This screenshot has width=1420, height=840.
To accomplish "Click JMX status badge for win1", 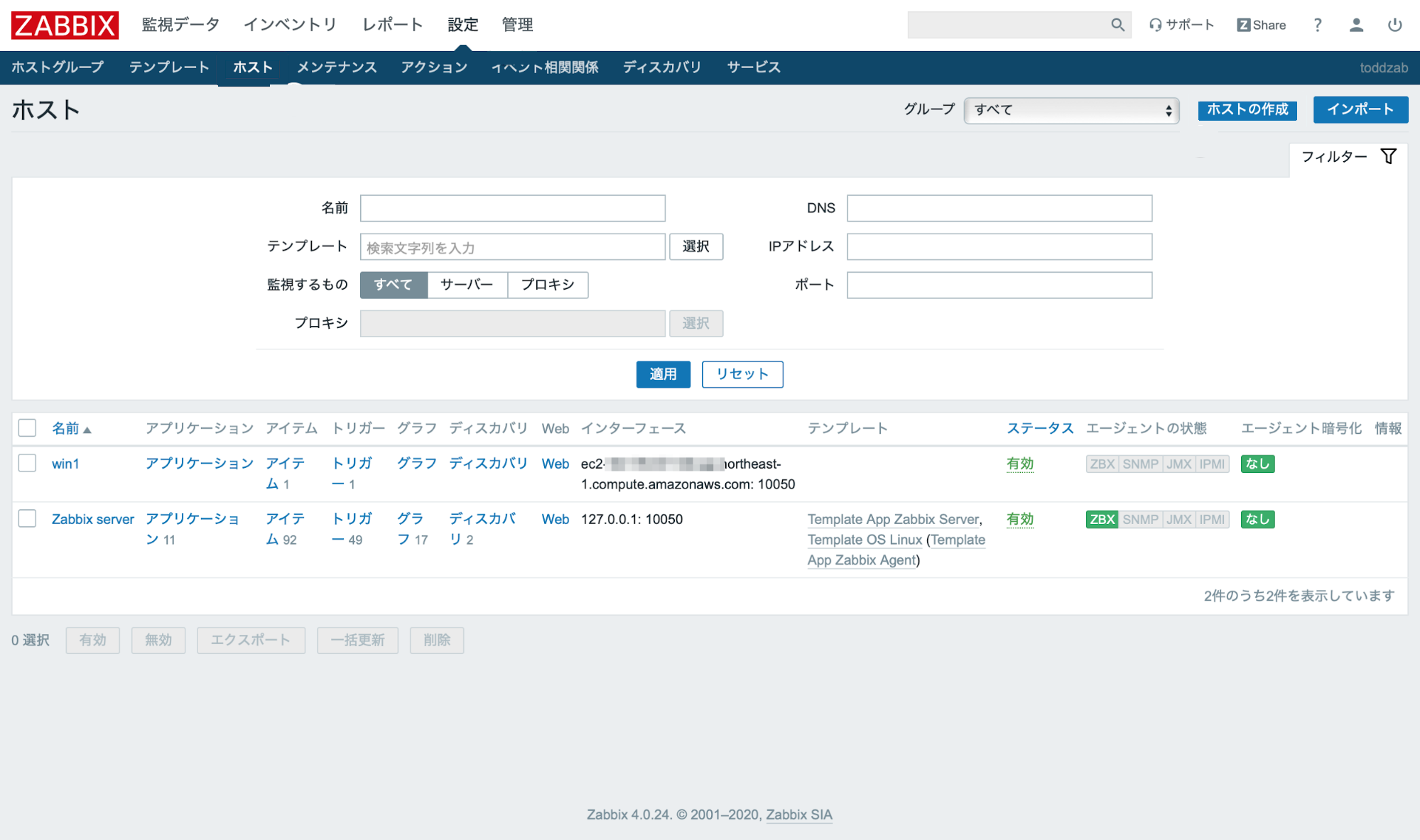I will pyautogui.click(x=1178, y=464).
